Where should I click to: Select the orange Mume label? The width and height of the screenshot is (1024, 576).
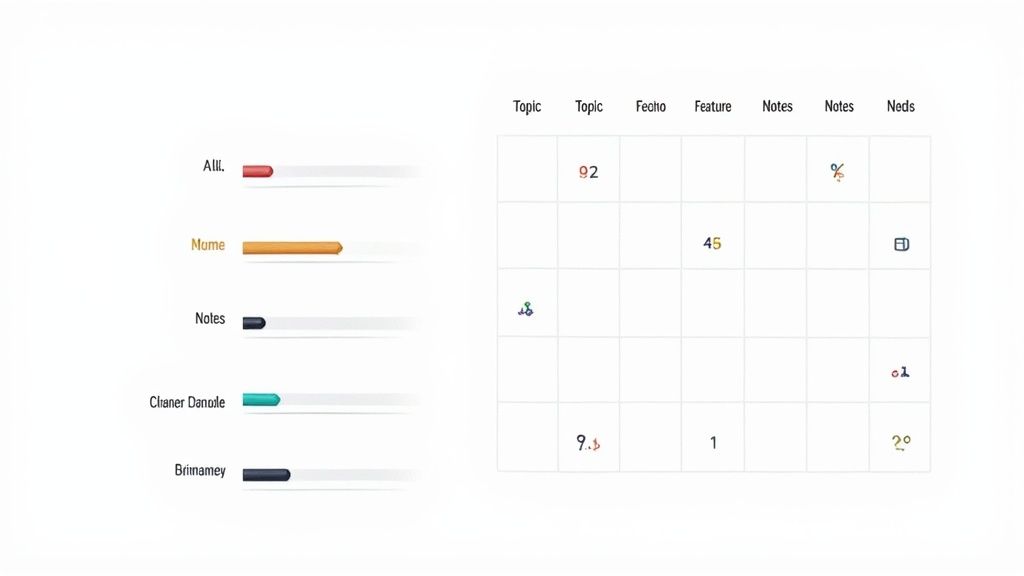pyautogui.click(x=208, y=245)
